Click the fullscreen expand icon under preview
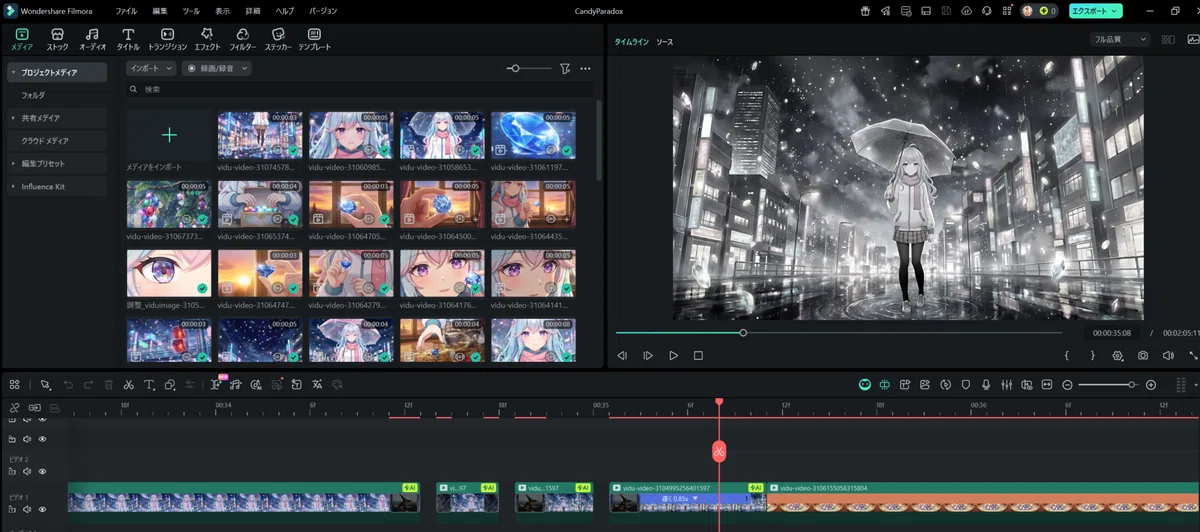Viewport: 1200px width, 532px height. 1193,355
